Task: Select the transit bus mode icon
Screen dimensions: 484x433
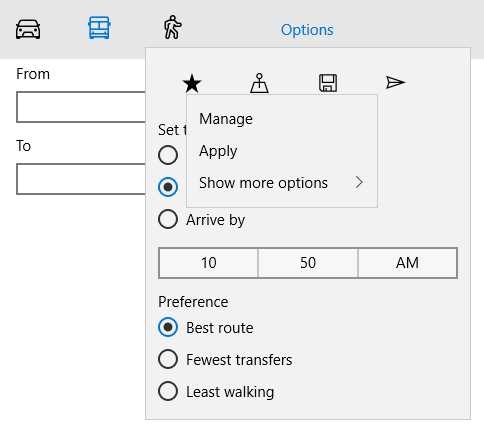Action: click(x=99, y=28)
